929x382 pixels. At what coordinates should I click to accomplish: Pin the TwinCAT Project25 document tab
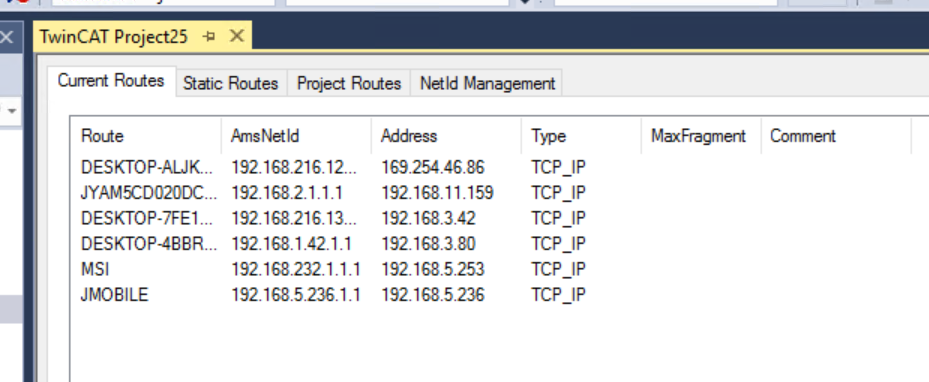209,37
